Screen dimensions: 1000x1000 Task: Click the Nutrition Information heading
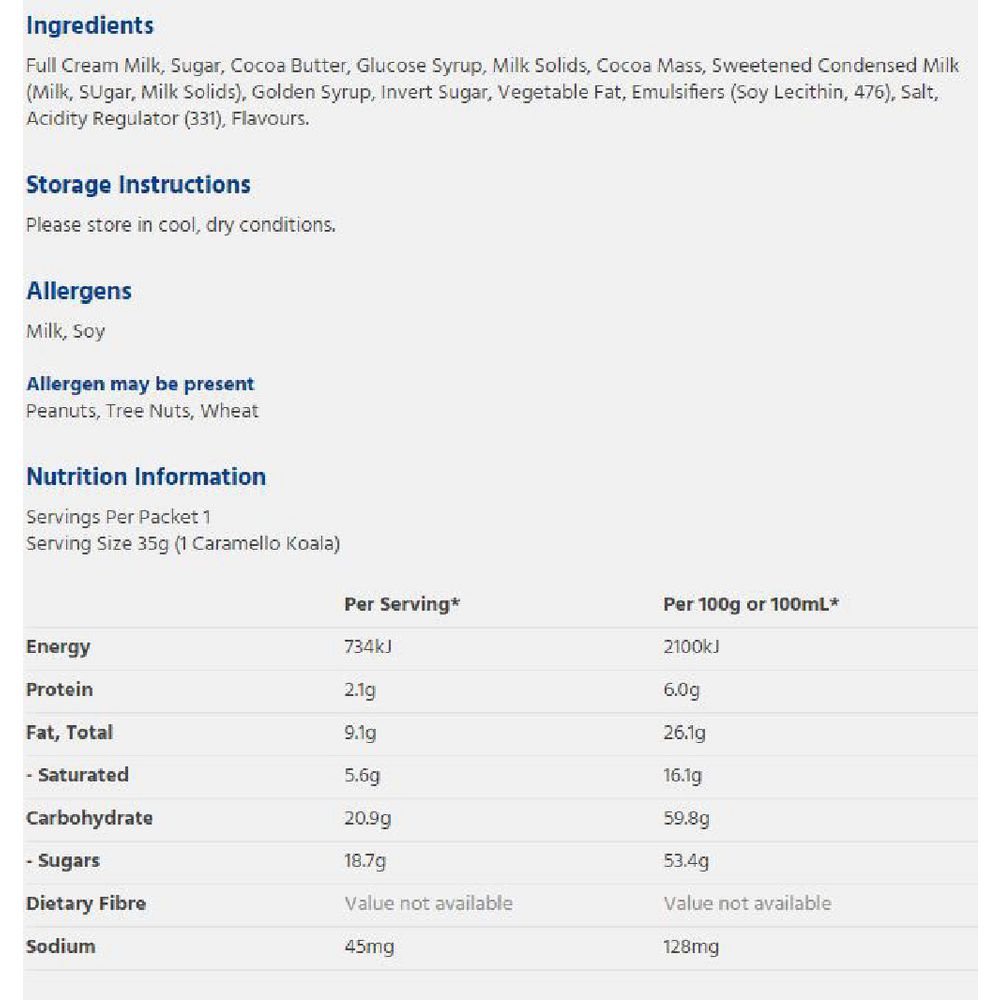[x=146, y=477]
